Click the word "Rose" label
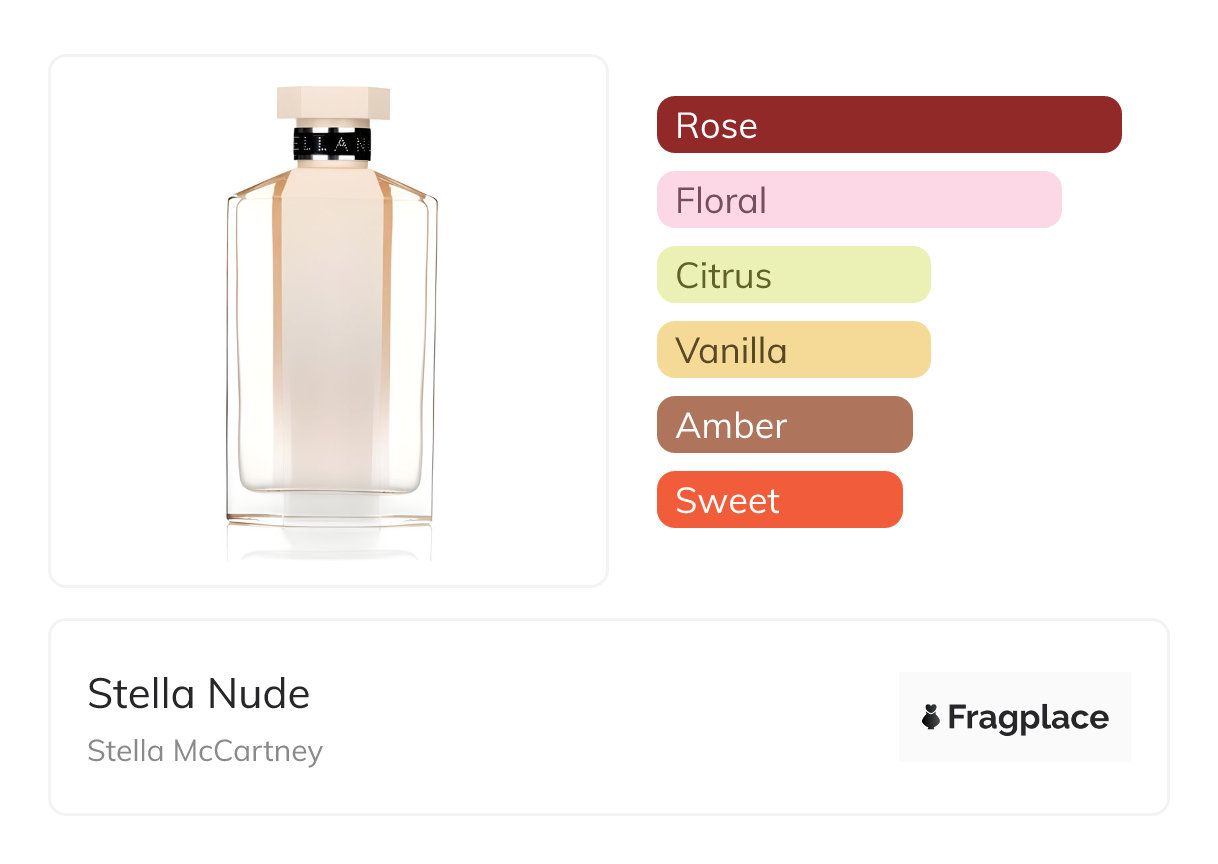Screen dimensions: 1218x864 coord(717,126)
